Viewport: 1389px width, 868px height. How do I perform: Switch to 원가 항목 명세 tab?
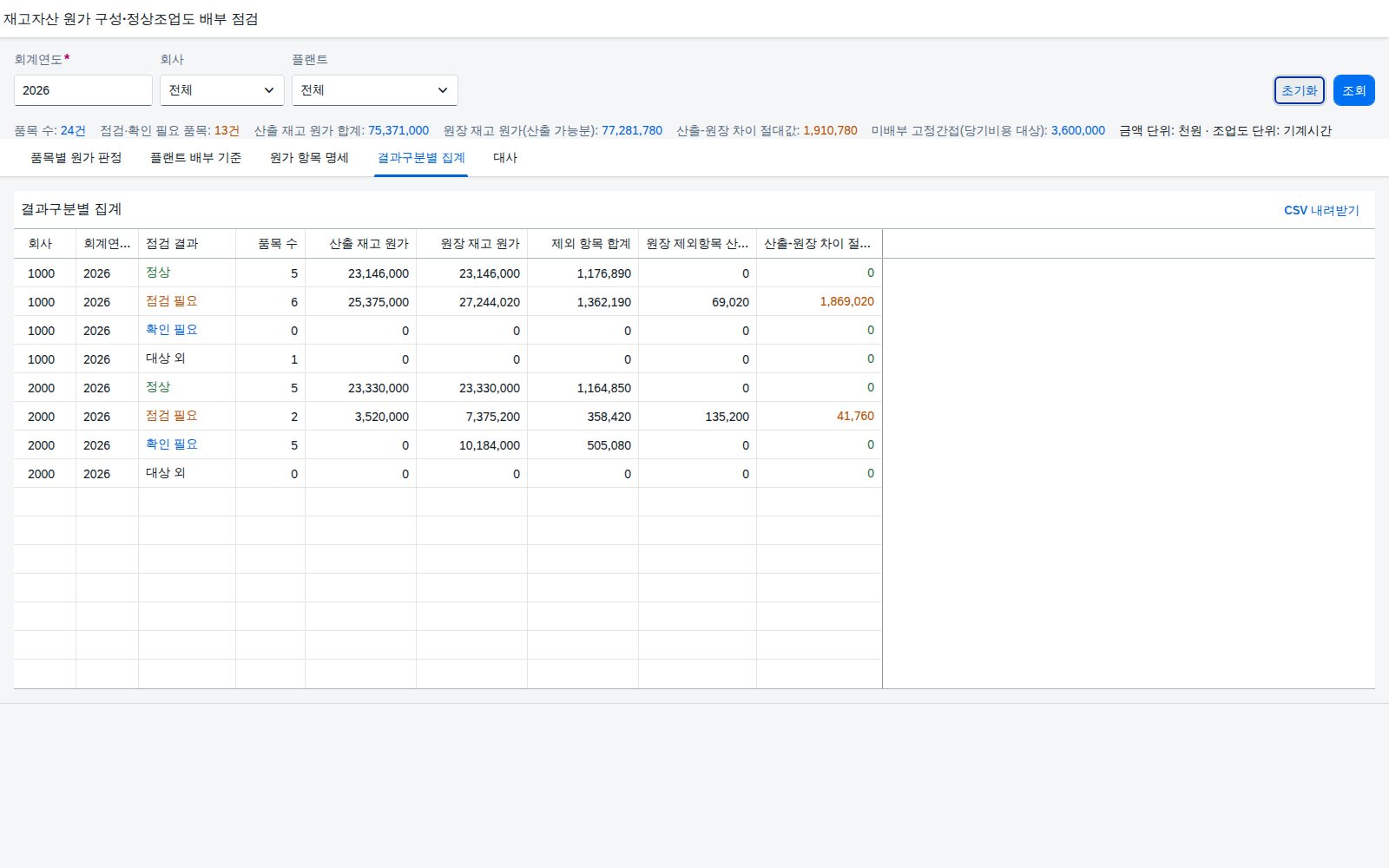click(x=309, y=158)
